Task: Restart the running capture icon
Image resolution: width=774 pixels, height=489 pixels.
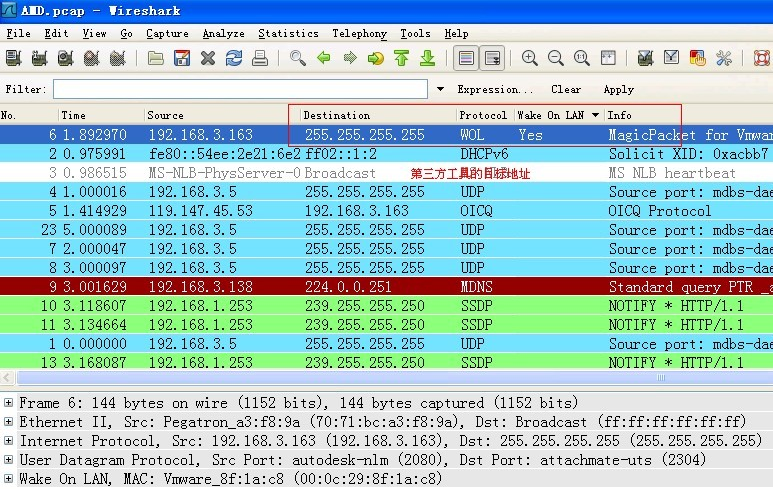Action: pos(117,58)
